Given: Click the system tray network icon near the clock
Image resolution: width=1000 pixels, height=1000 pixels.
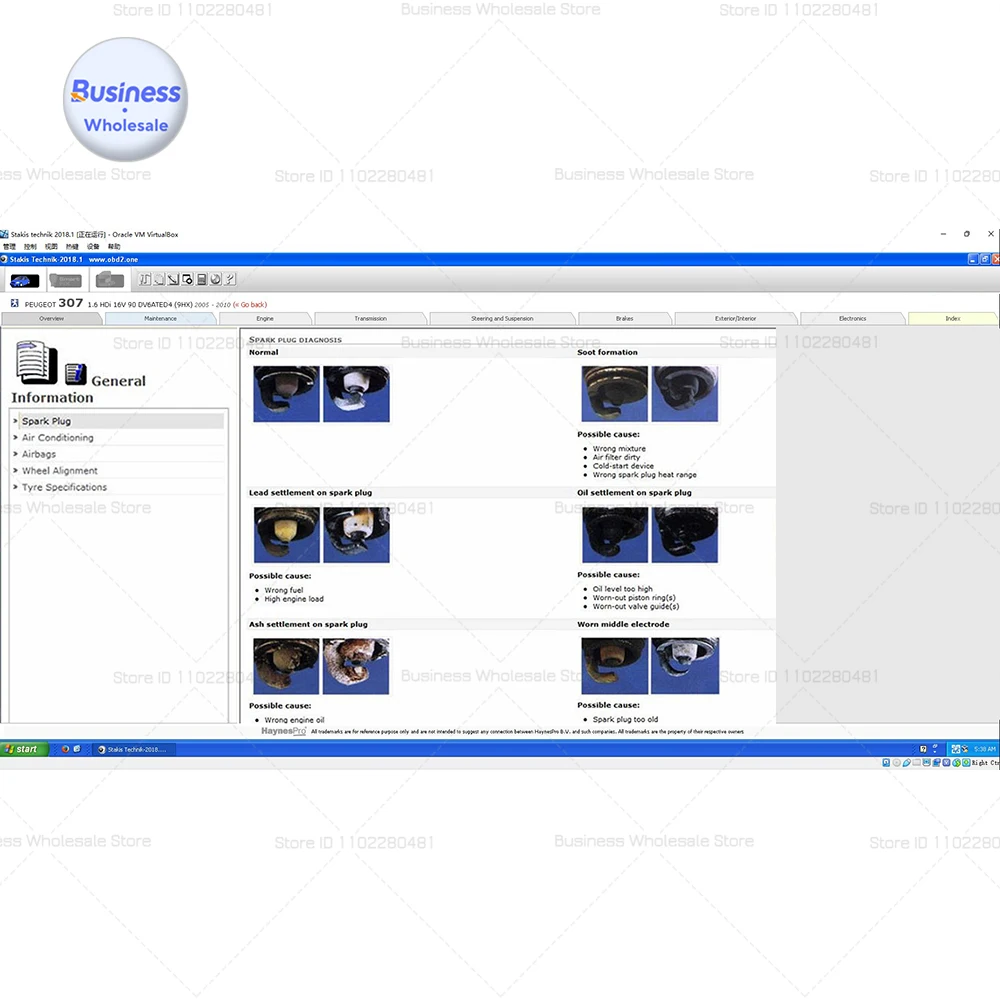Looking at the screenshot, I should (955, 749).
